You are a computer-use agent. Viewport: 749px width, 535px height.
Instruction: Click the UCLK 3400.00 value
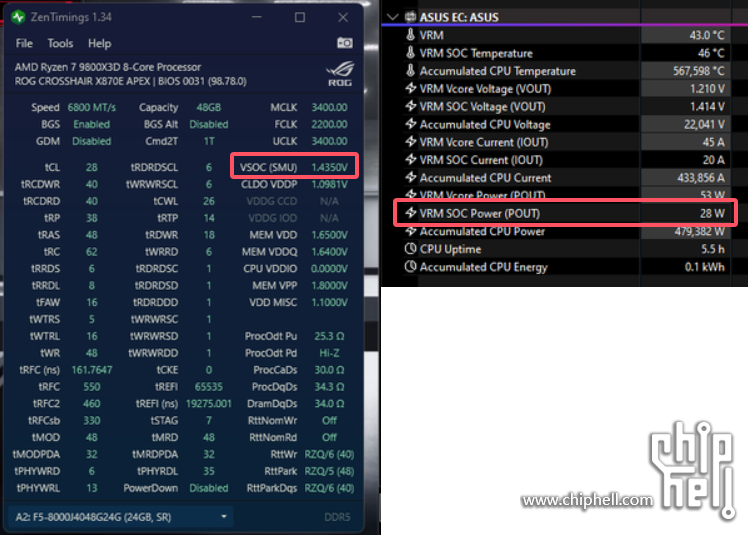point(329,141)
